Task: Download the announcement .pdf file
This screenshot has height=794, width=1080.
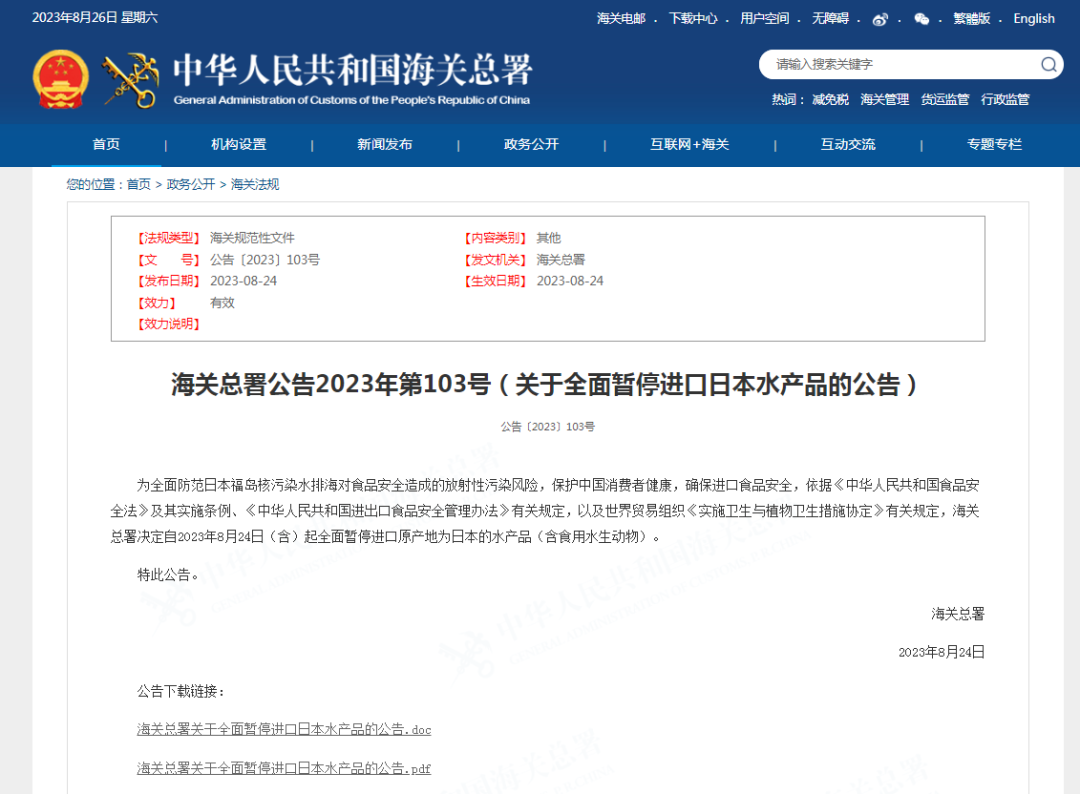Action: click(284, 768)
